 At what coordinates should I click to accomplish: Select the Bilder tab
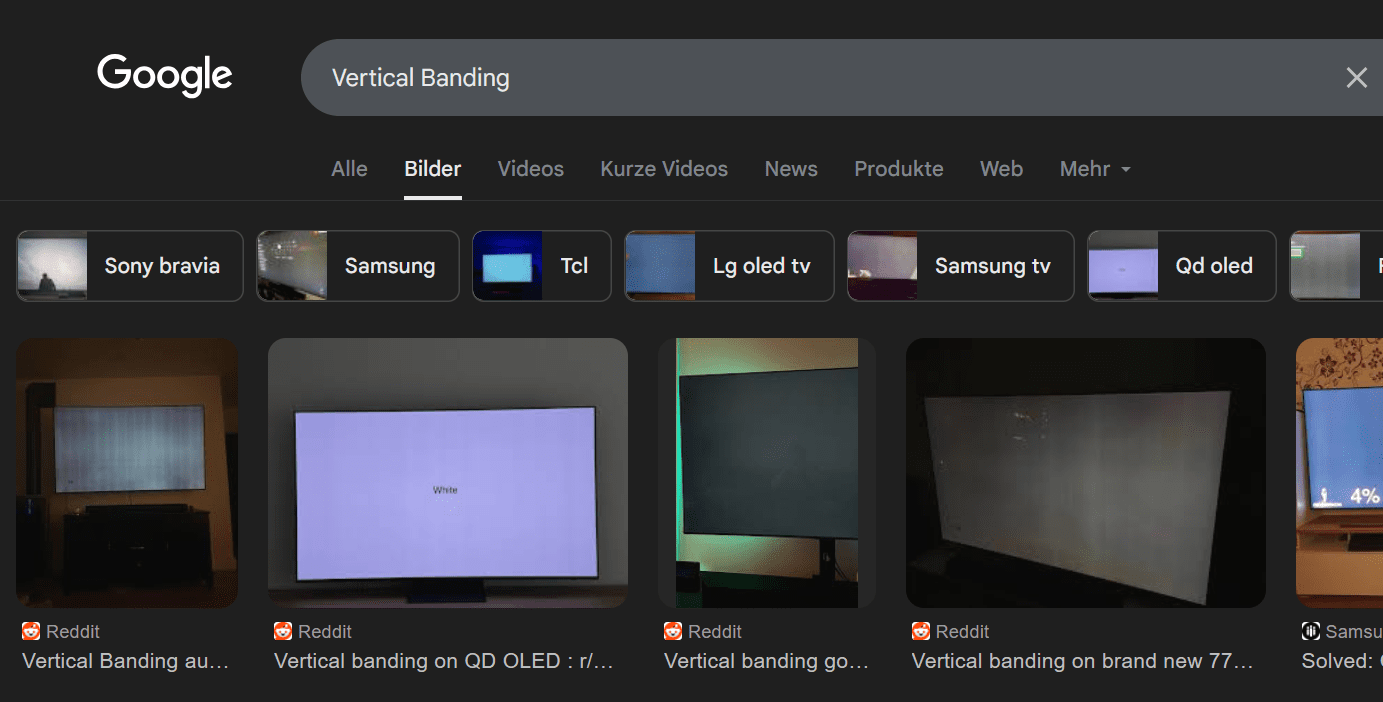coord(432,169)
